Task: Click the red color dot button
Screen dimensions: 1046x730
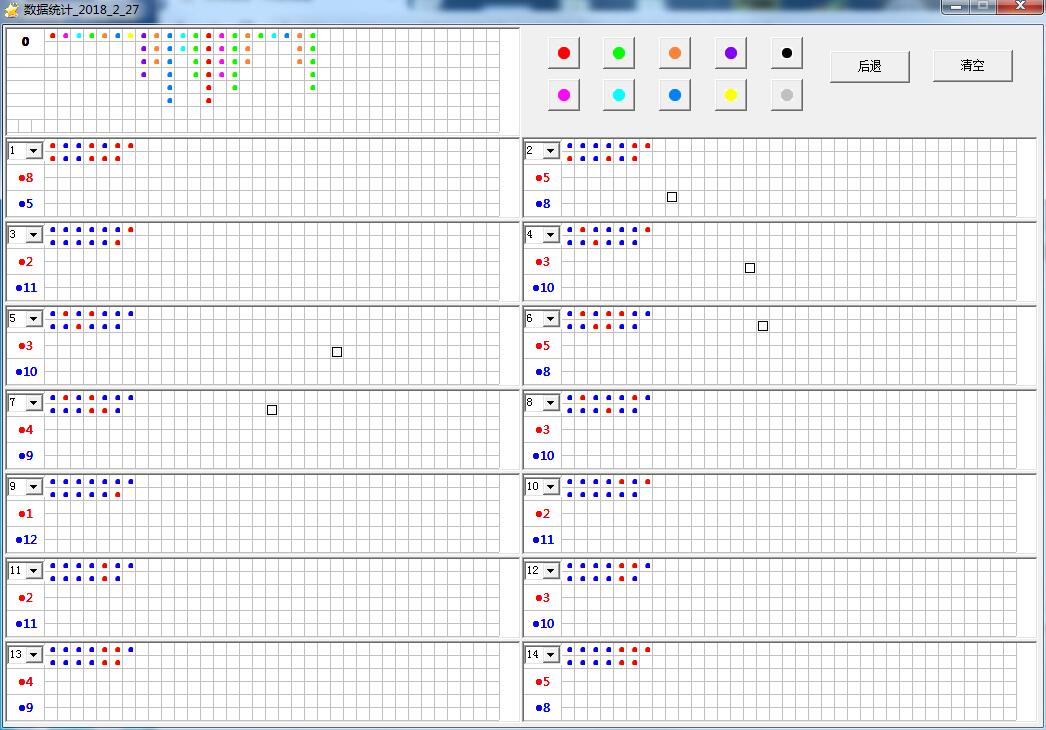Action: [x=564, y=53]
